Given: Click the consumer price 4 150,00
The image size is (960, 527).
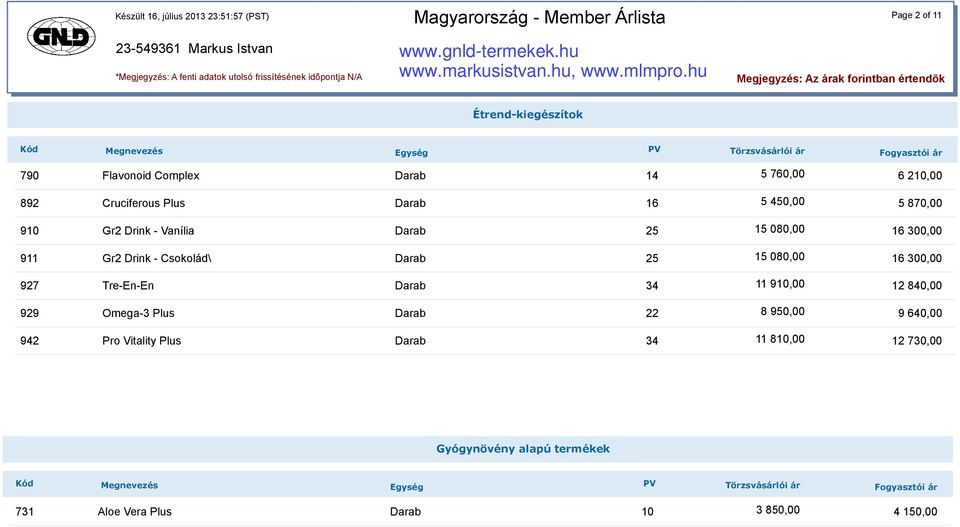Looking at the screenshot, I should point(915,512).
